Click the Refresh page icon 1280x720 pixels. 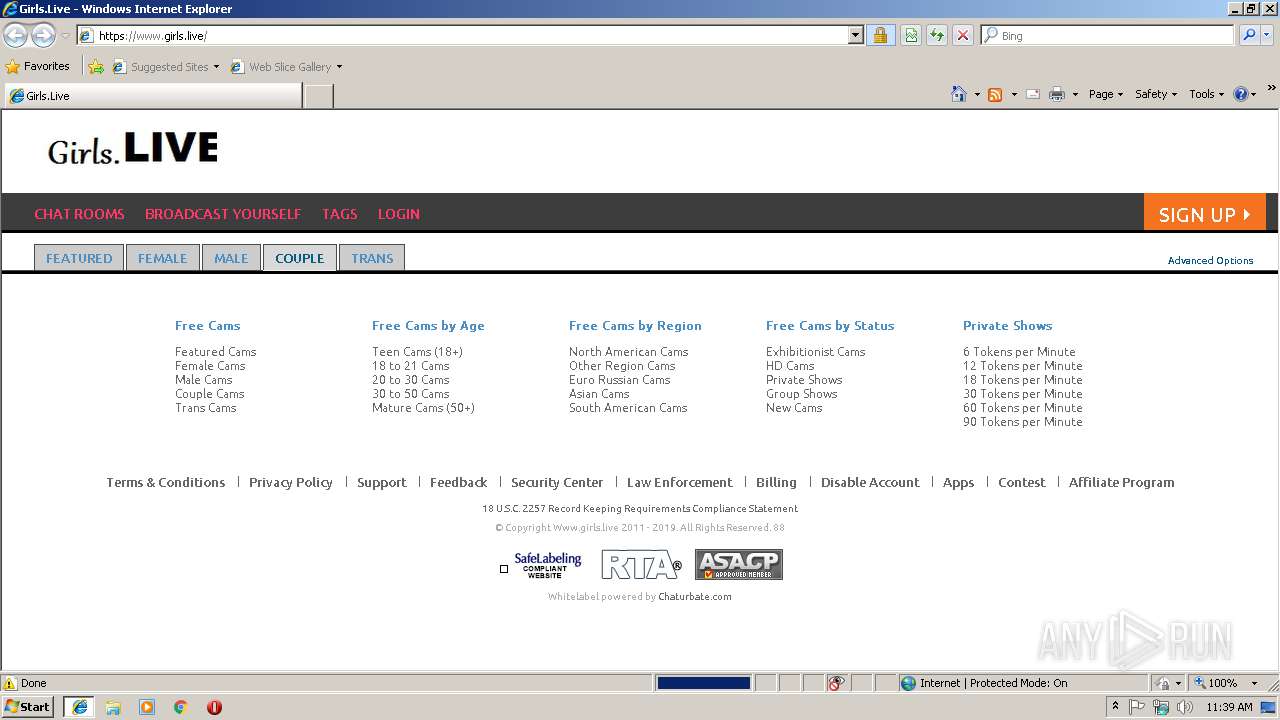(937, 35)
